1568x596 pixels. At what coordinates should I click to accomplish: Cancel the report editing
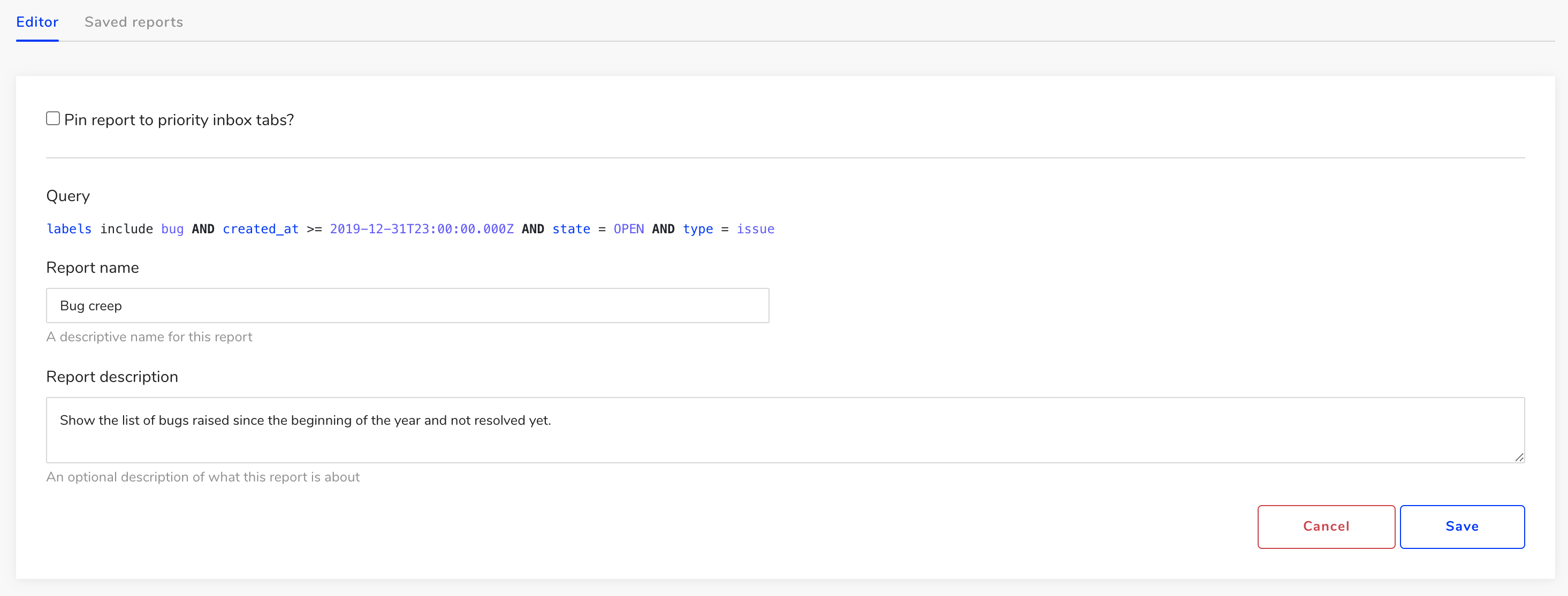coord(1326,526)
